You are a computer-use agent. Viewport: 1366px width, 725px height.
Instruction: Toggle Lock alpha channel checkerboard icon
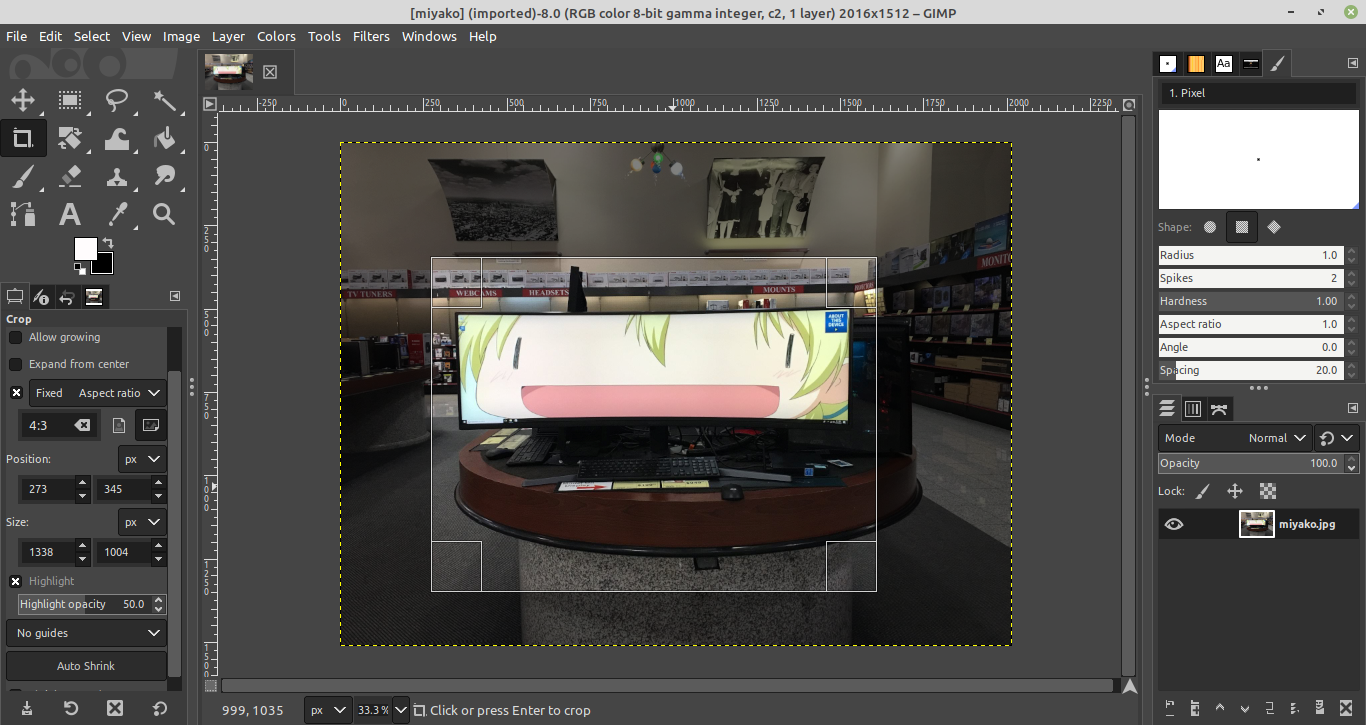1268,491
